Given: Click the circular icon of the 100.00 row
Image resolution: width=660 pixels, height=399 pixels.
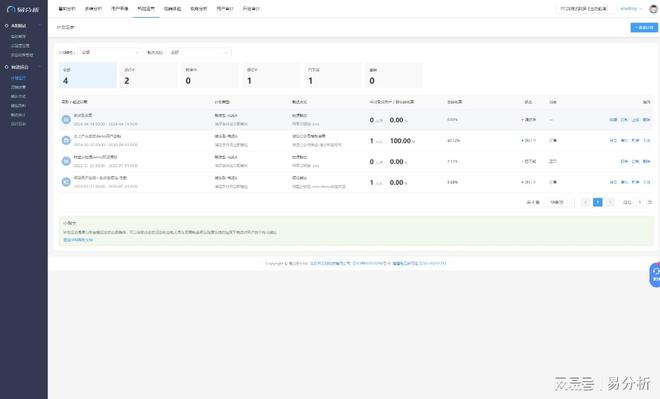Looking at the screenshot, I should click(x=66, y=140).
